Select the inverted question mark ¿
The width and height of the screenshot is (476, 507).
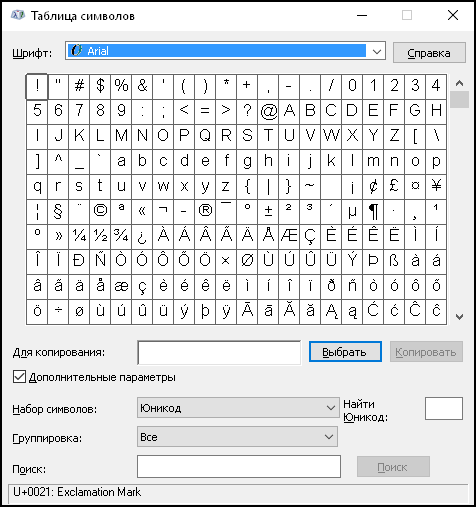[142, 237]
